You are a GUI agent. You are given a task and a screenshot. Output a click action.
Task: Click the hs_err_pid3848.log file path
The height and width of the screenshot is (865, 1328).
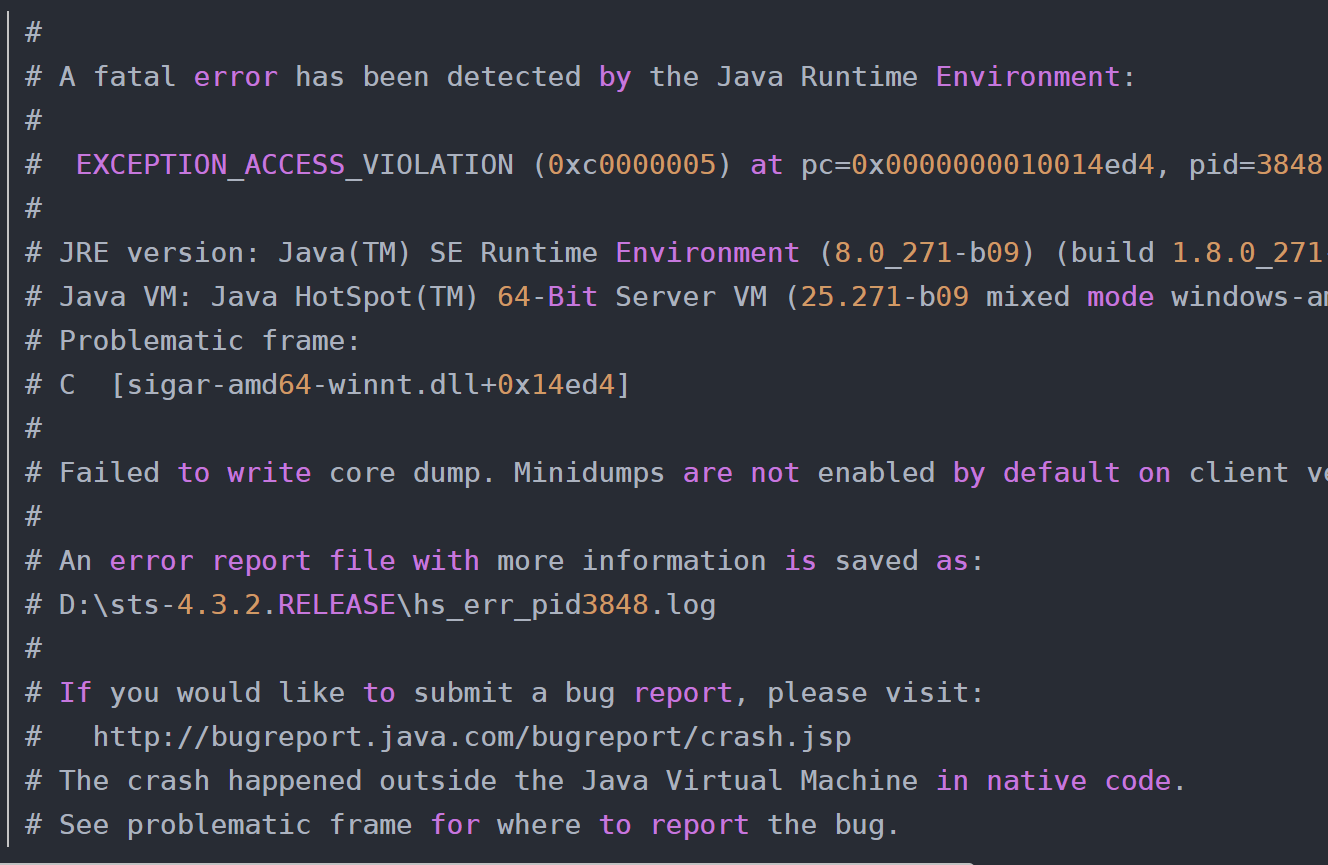click(x=387, y=605)
